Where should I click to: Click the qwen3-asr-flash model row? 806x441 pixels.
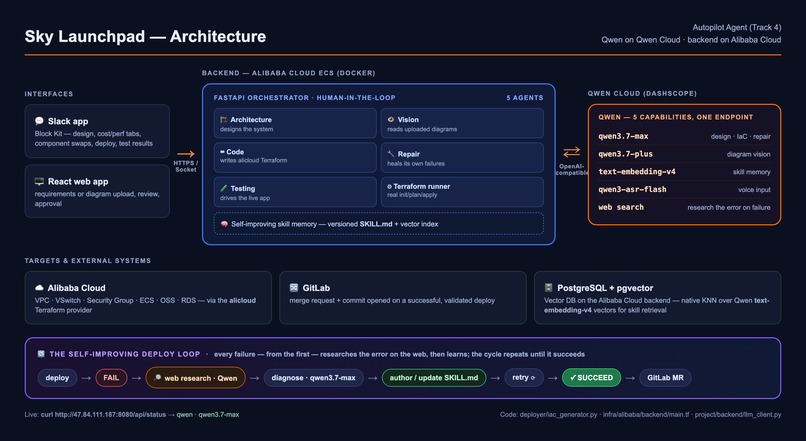coord(684,189)
